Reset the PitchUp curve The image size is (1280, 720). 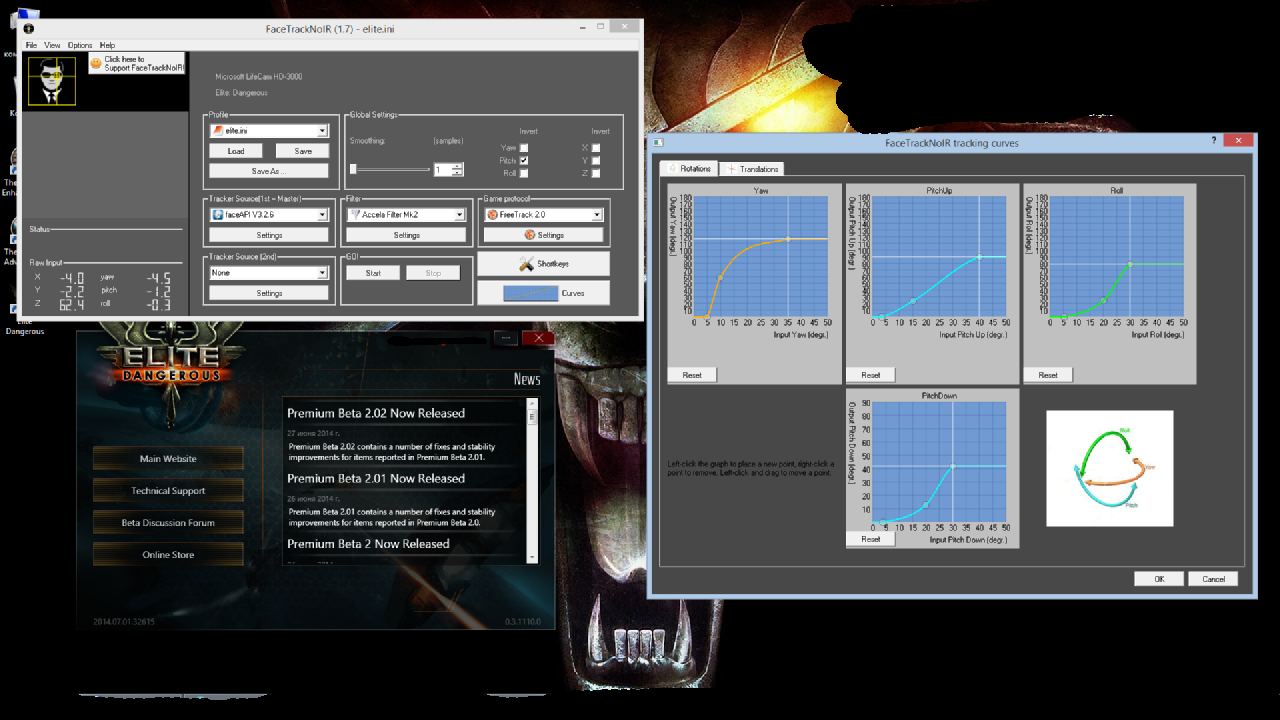(870, 375)
